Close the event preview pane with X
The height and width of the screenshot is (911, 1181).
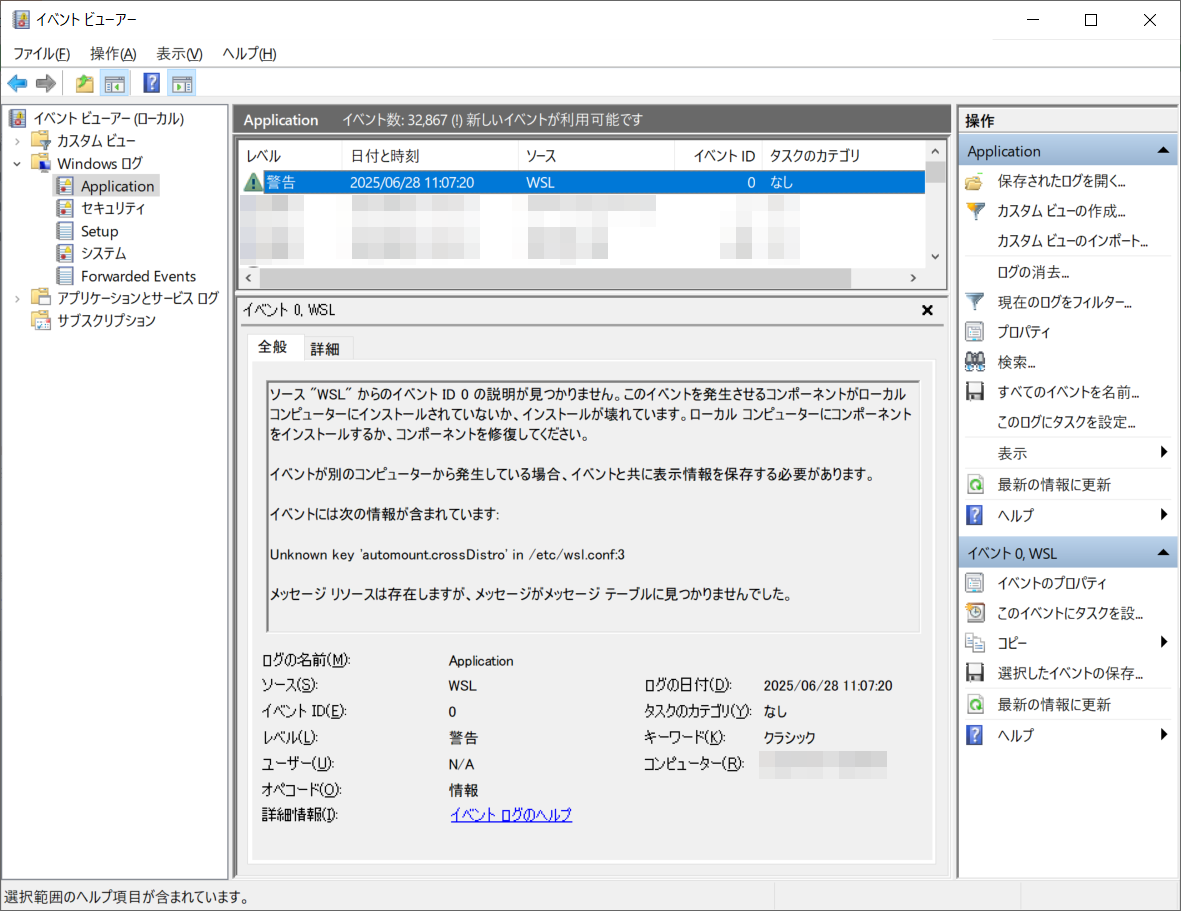(x=927, y=310)
